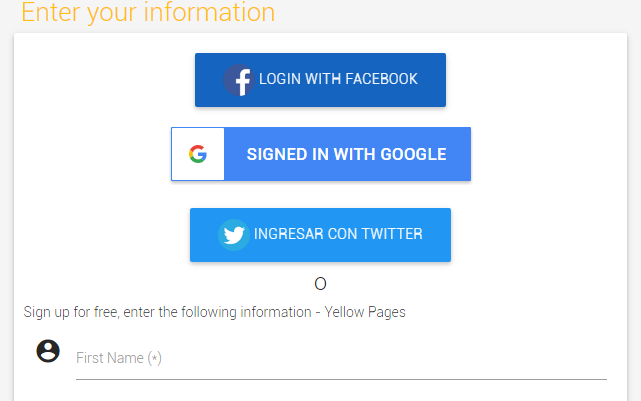This screenshot has width=641, height=401.
Task: Click the Facebook logo icon
Action: click(x=238, y=80)
